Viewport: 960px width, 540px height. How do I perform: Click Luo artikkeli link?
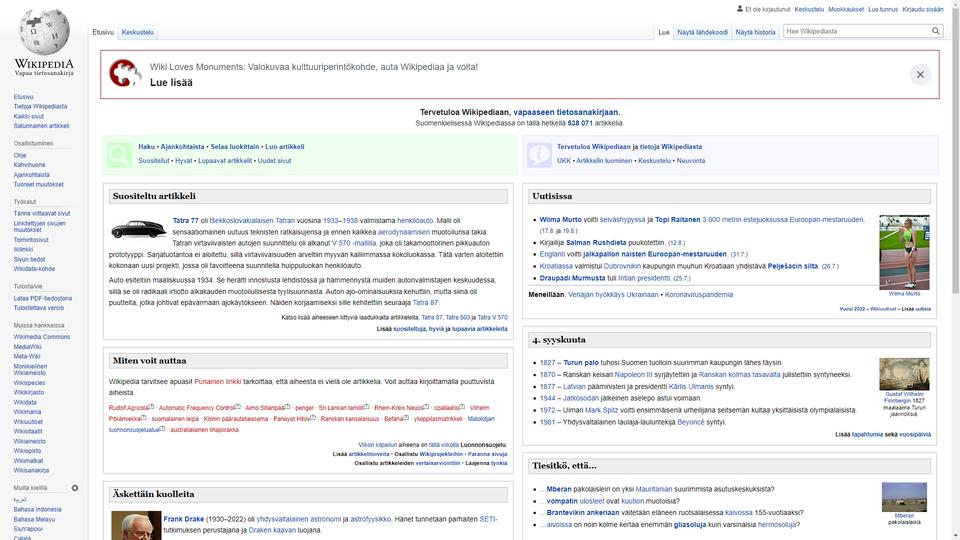[x=285, y=147]
